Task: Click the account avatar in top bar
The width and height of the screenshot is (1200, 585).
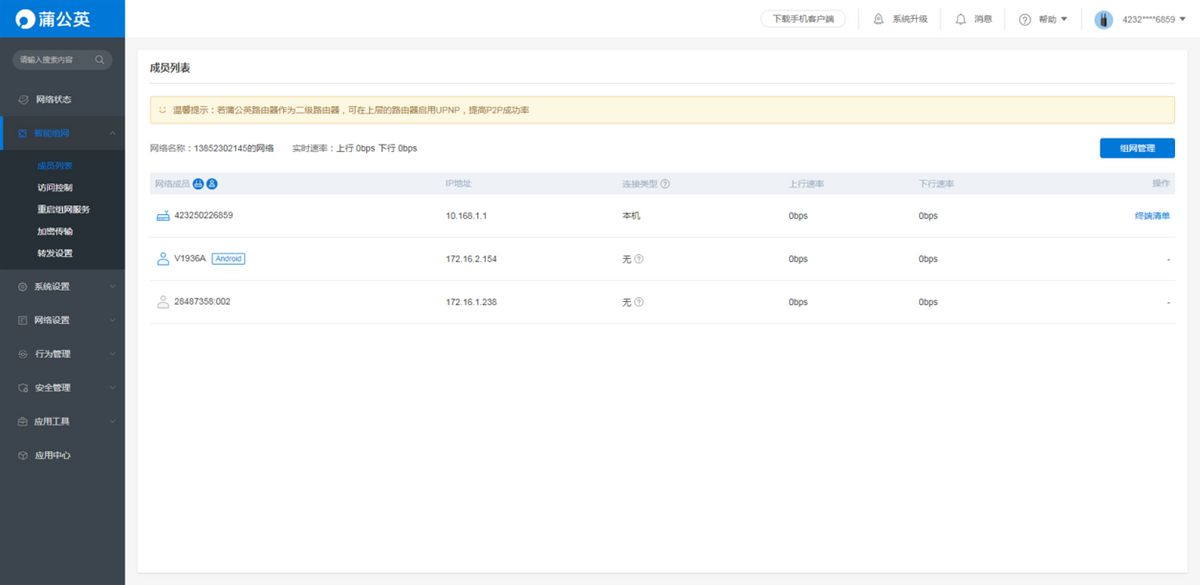Action: [x=1104, y=20]
